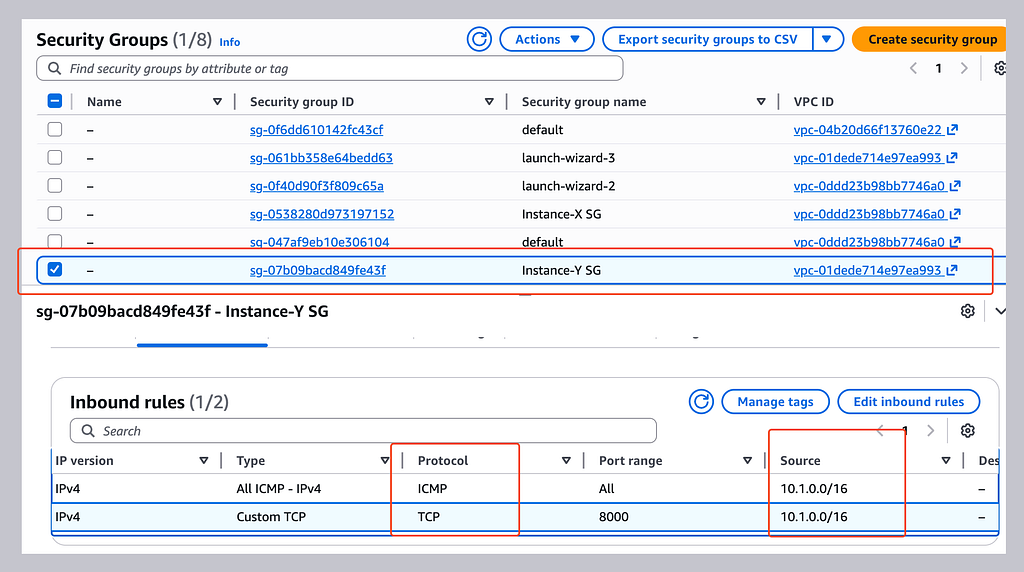Select the All ICMP - IPv4 rule row

point(525,488)
